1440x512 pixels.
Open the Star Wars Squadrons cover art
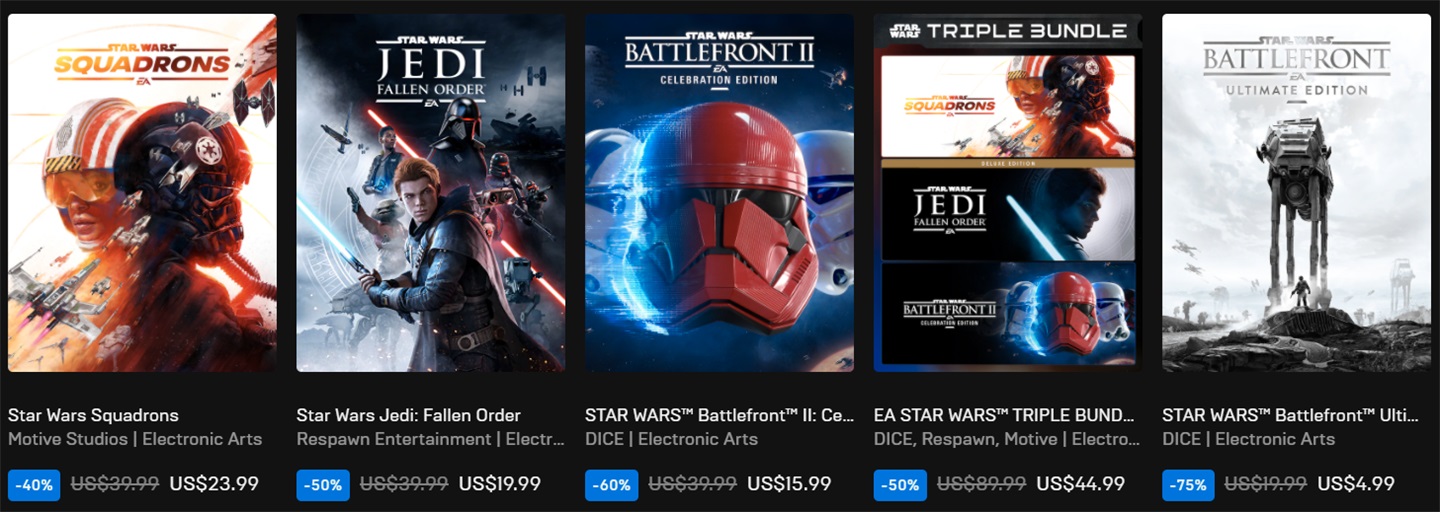(x=142, y=193)
